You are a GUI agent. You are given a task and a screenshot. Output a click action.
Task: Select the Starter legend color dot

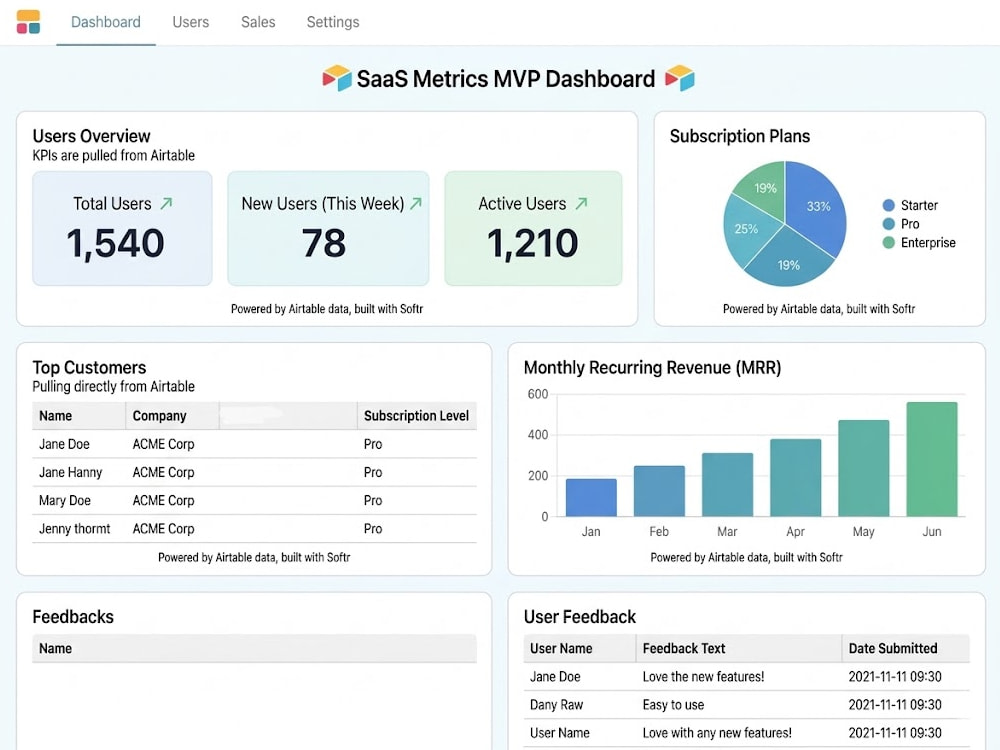pos(888,205)
